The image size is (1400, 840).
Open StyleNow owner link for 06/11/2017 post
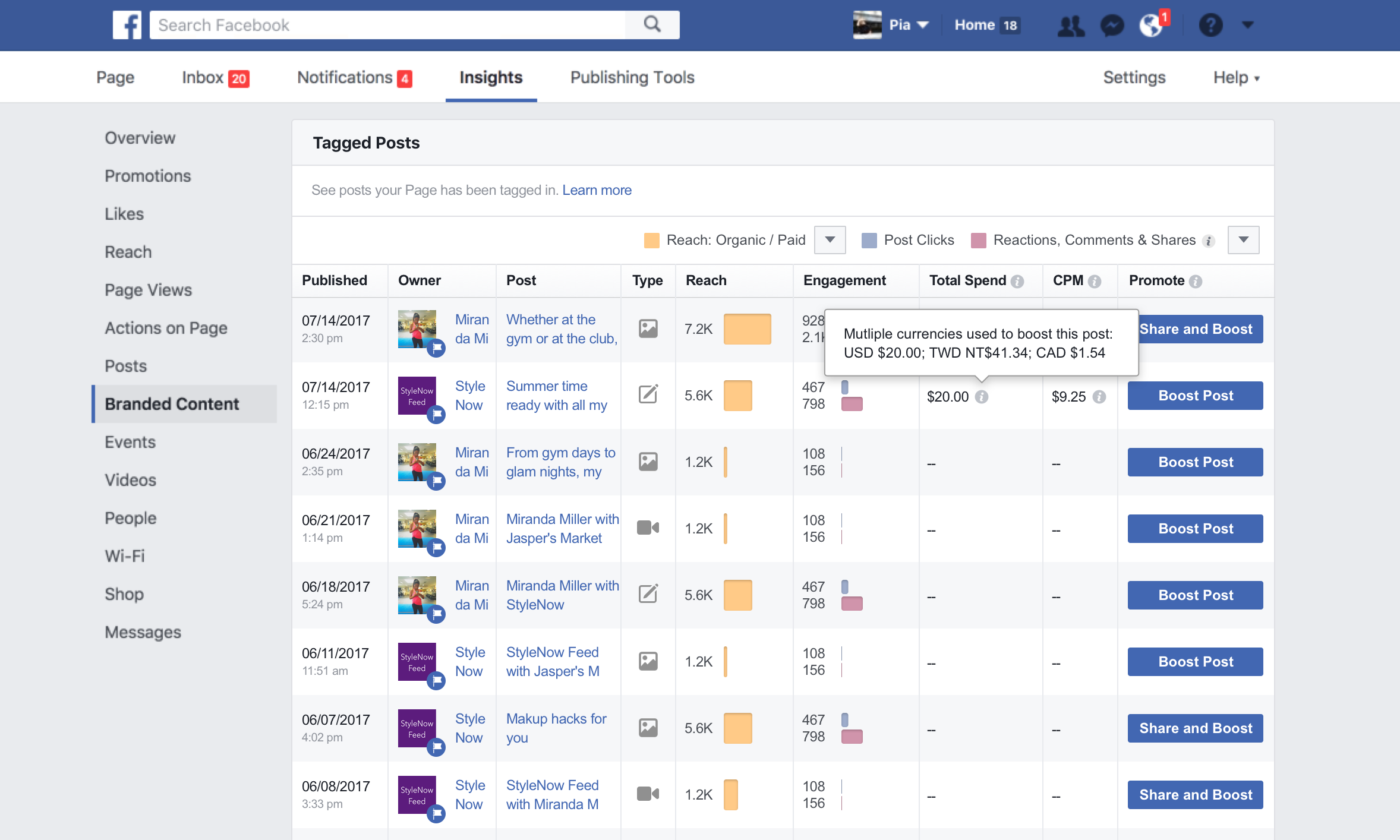pos(470,662)
